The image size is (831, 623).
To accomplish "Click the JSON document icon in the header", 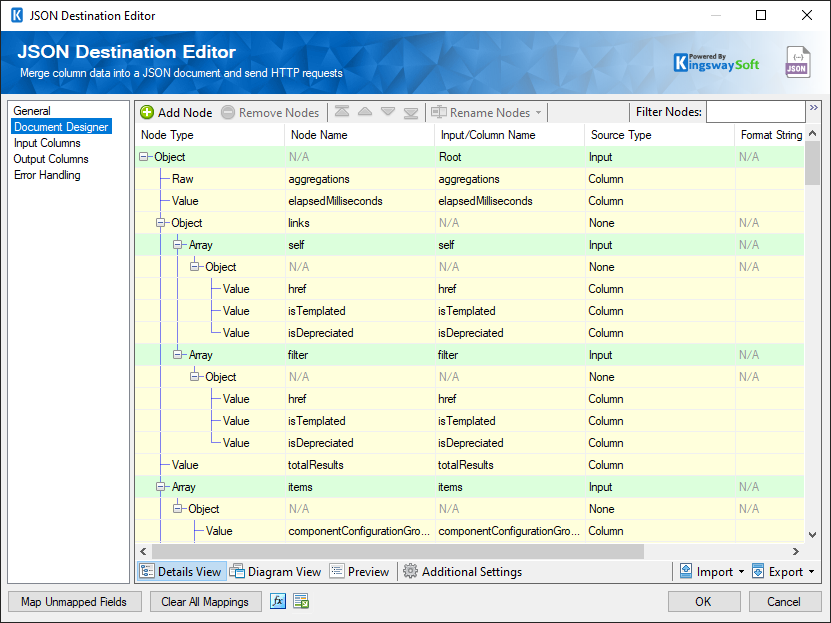I will [x=797, y=62].
